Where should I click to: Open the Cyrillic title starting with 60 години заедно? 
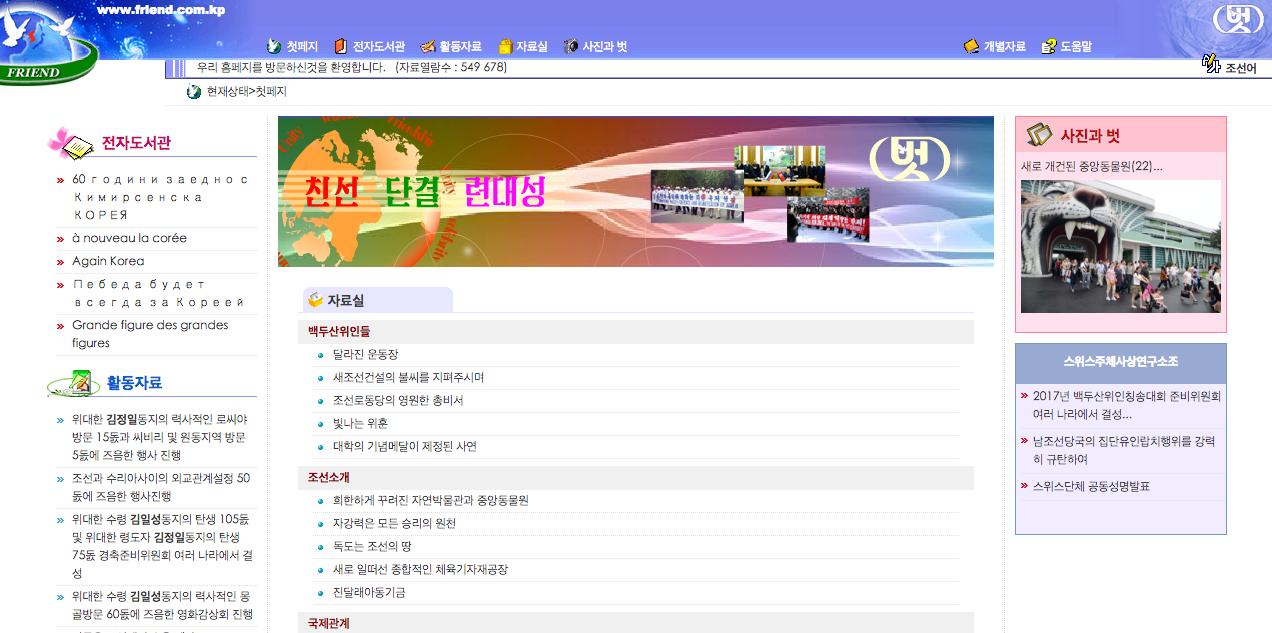click(160, 197)
